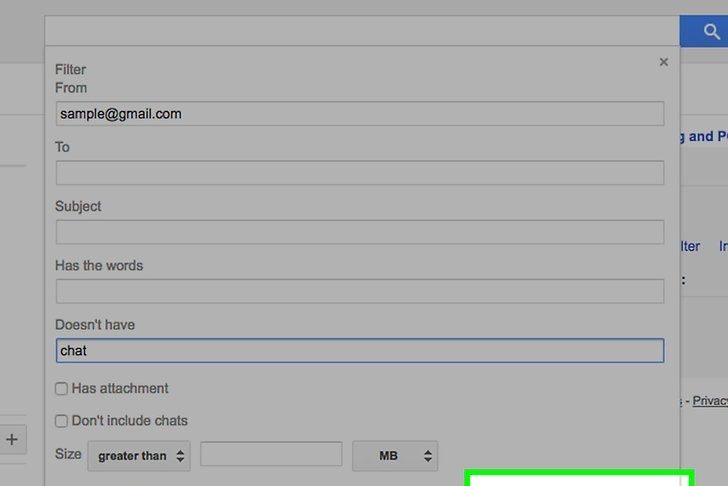Viewport: 728px width, 486px height.
Task: Click the cut-off 'In' link at right edge
Action: (722, 246)
